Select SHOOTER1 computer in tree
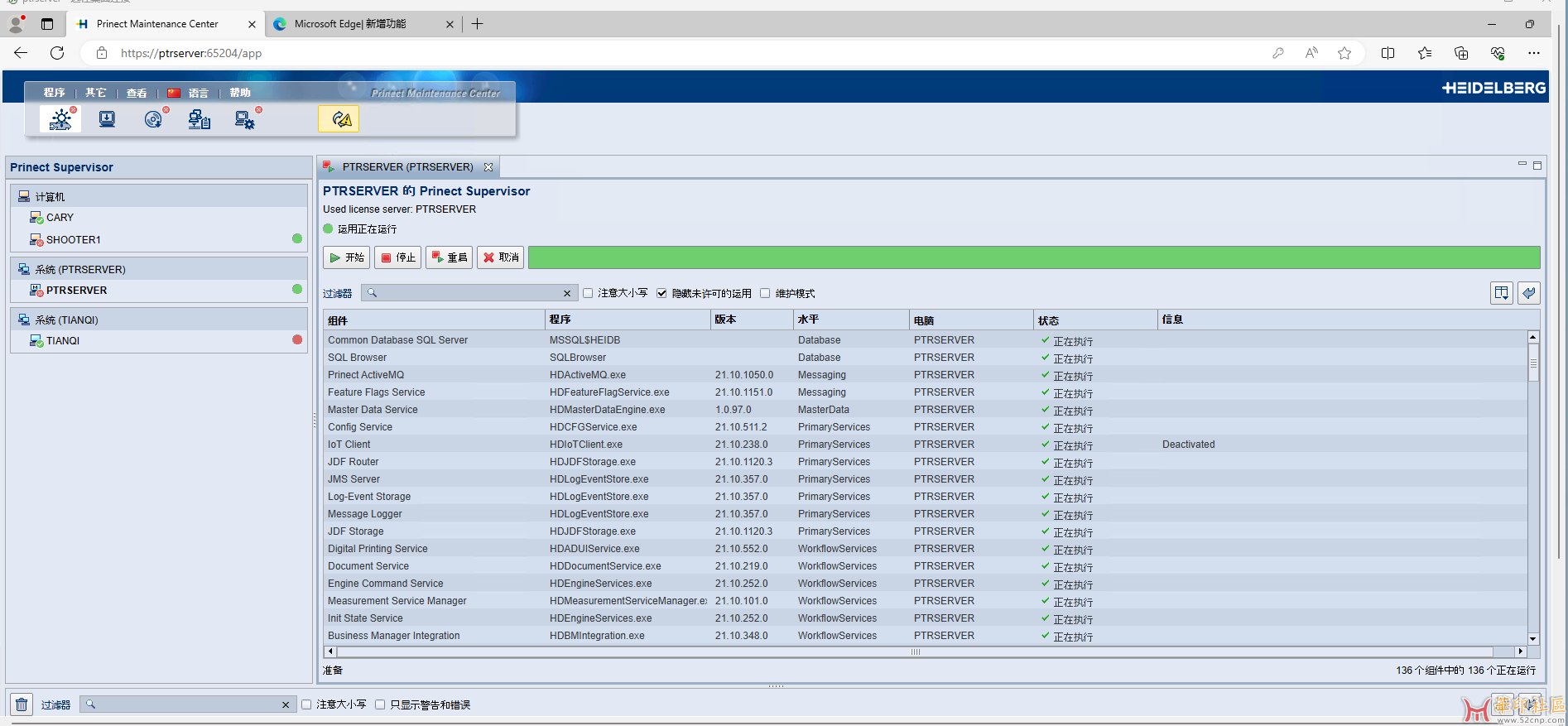1568x726 pixels. click(73, 240)
